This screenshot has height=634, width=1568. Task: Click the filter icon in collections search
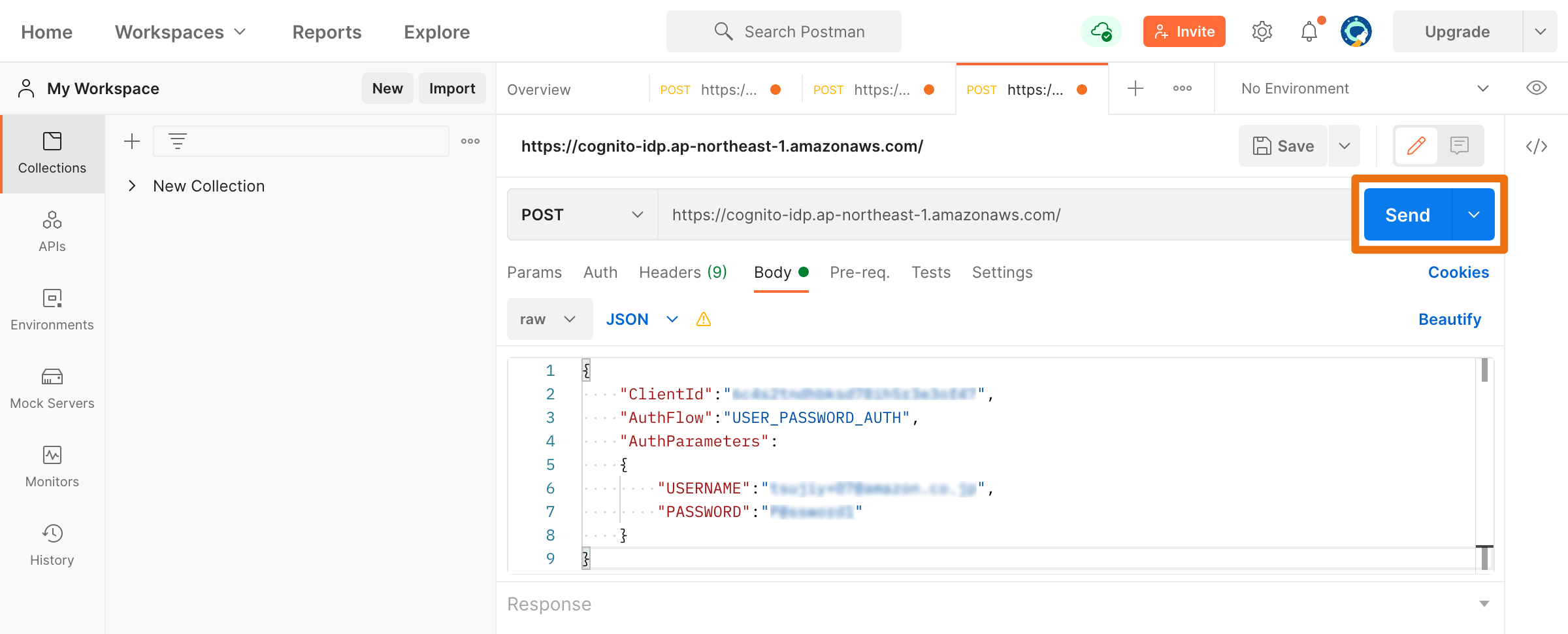(x=178, y=141)
